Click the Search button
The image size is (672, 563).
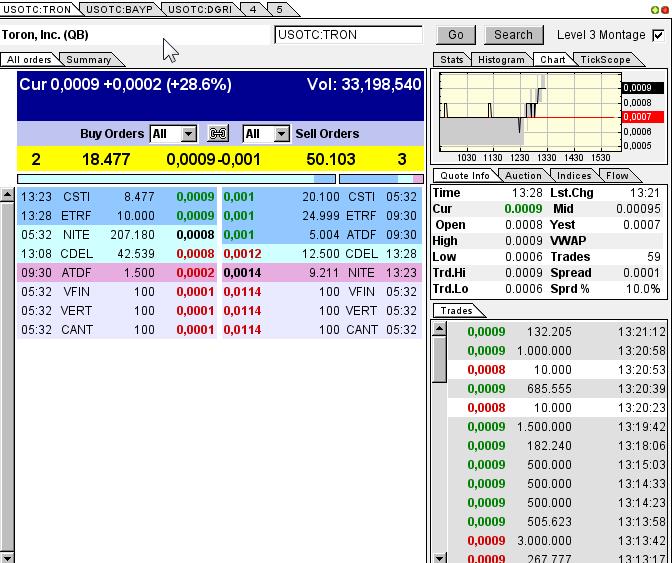(513, 35)
